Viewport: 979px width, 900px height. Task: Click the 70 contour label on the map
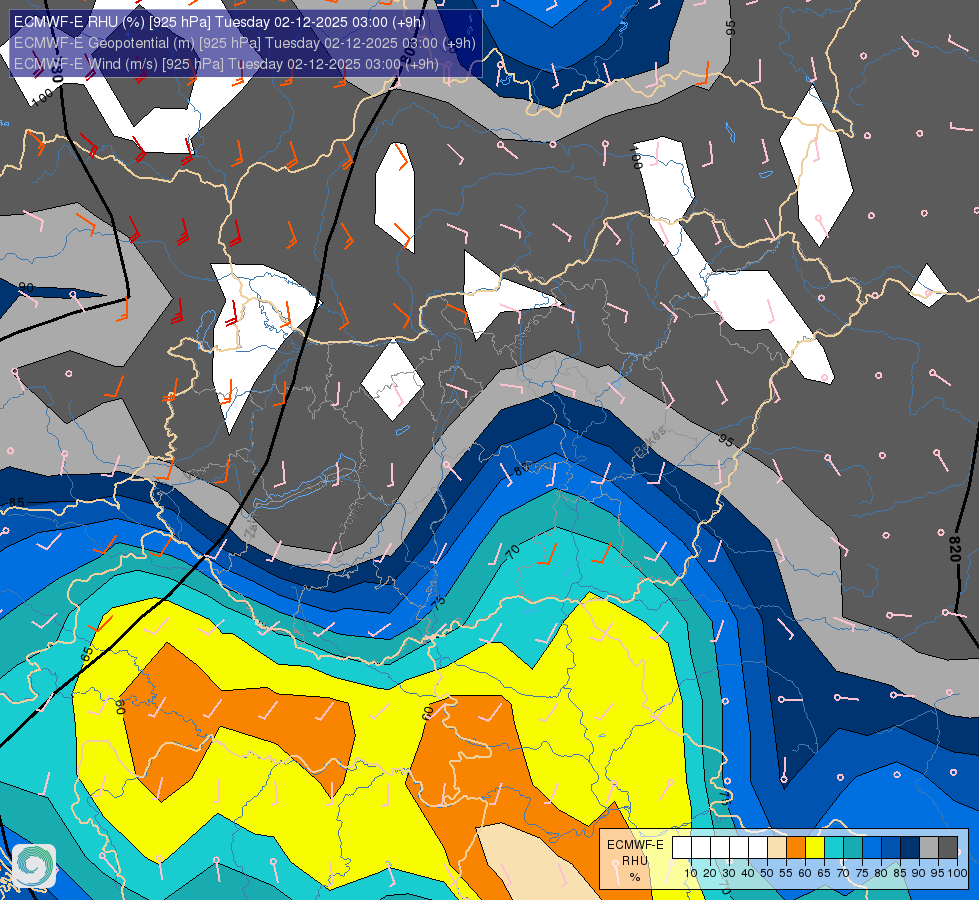(x=512, y=552)
